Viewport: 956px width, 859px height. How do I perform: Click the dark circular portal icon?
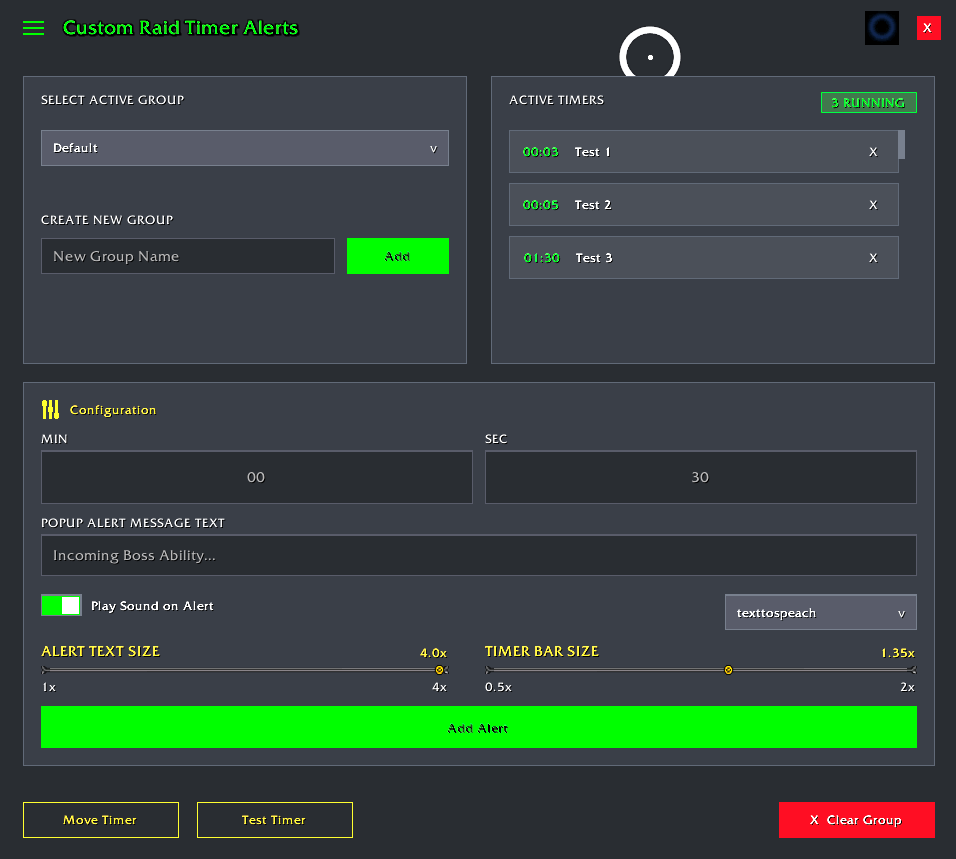[x=882, y=27]
